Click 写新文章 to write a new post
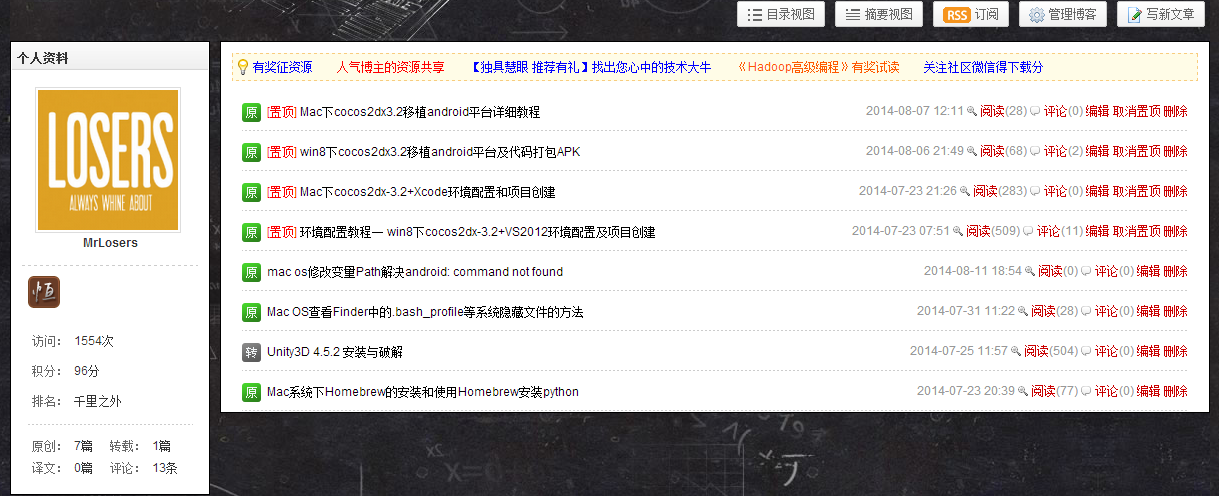 (x=1159, y=15)
